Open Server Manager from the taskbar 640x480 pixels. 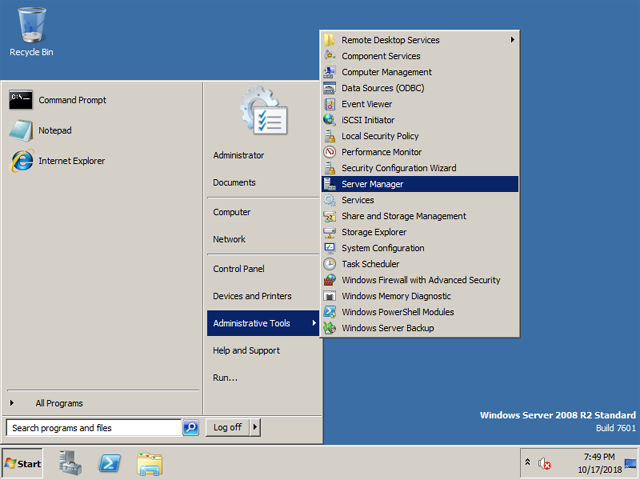tap(70, 463)
